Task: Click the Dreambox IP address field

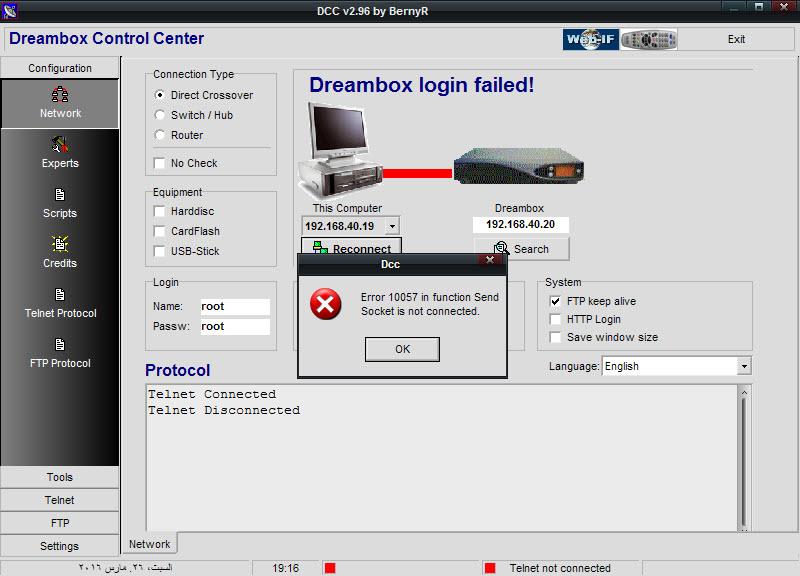Action: [x=520, y=224]
